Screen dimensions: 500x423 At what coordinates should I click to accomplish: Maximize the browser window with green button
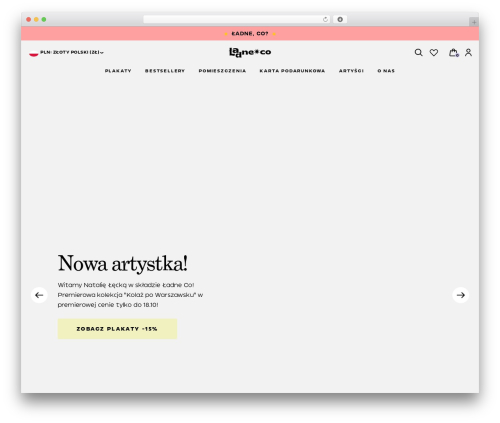44,20
